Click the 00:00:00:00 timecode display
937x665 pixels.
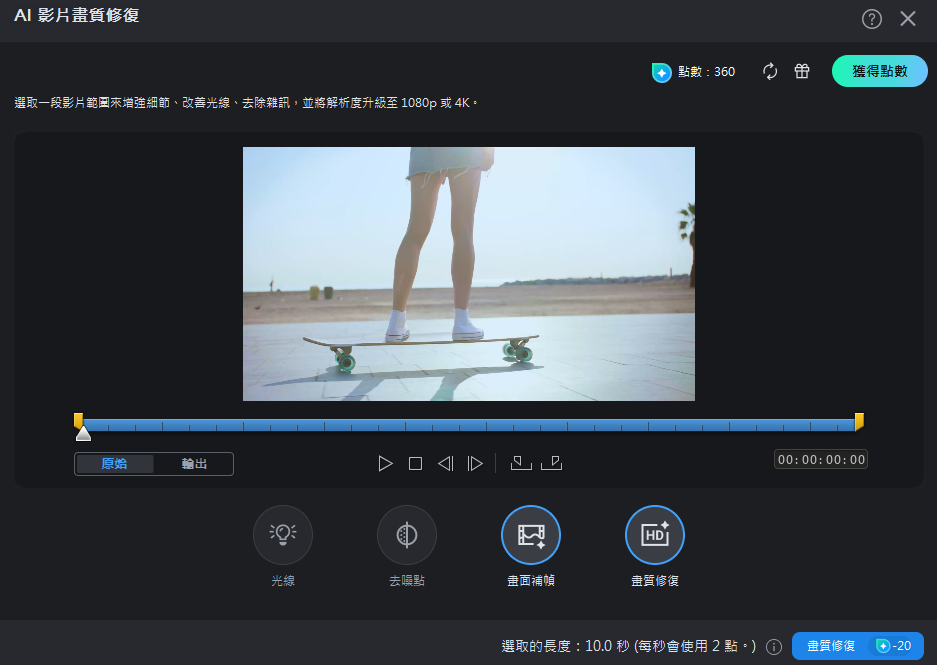[820, 459]
